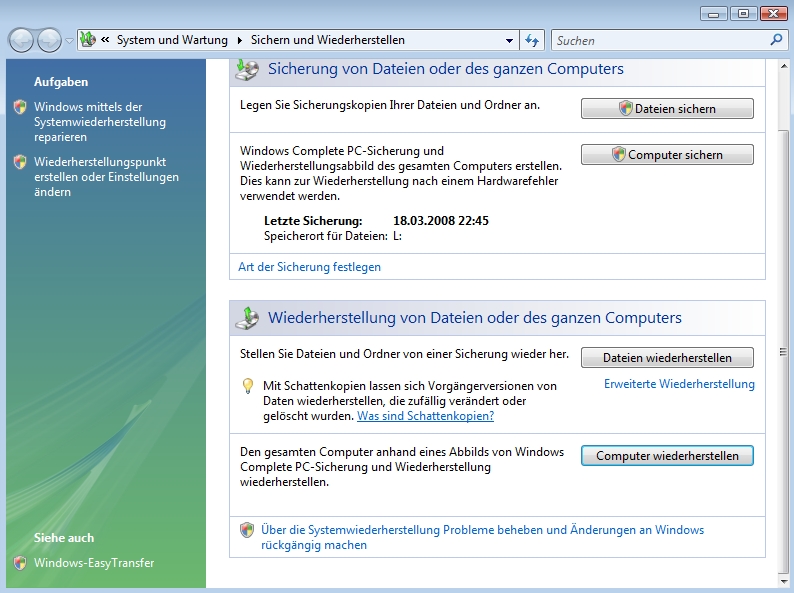Focus the Suchen search field
The image size is (794, 593).
tap(660, 41)
